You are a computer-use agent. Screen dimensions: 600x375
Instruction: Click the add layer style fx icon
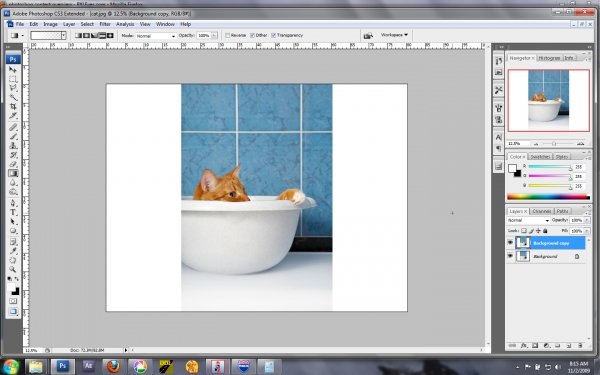pyautogui.click(x=524, y=346)
